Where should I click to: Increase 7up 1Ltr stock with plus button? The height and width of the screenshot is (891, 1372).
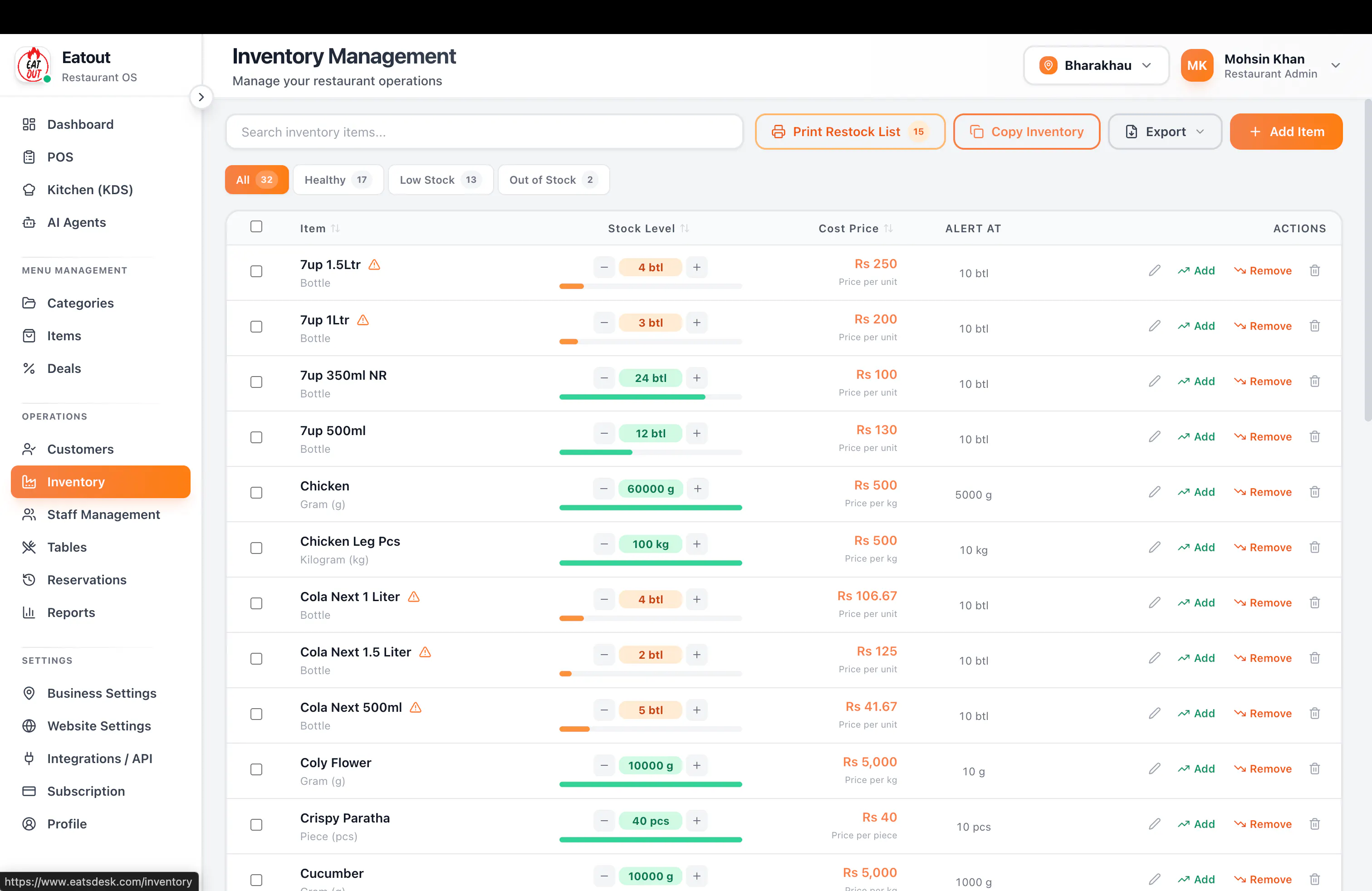[x=697, y=322]
